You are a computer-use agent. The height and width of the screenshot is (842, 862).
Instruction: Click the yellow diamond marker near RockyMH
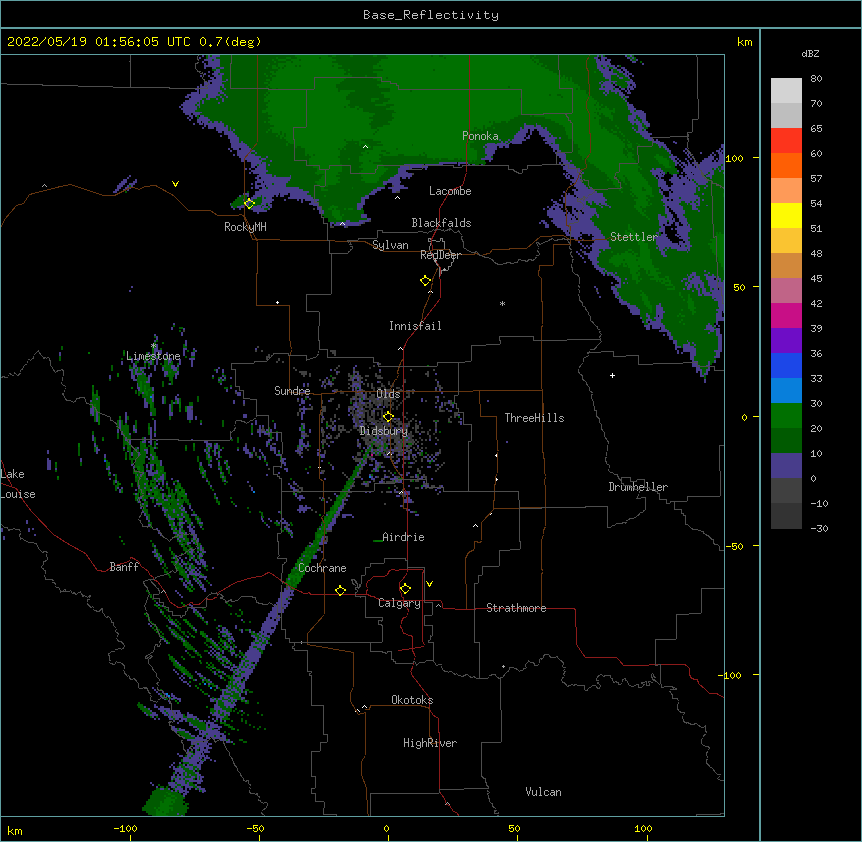pyautogui.click(x=249, y=204)
